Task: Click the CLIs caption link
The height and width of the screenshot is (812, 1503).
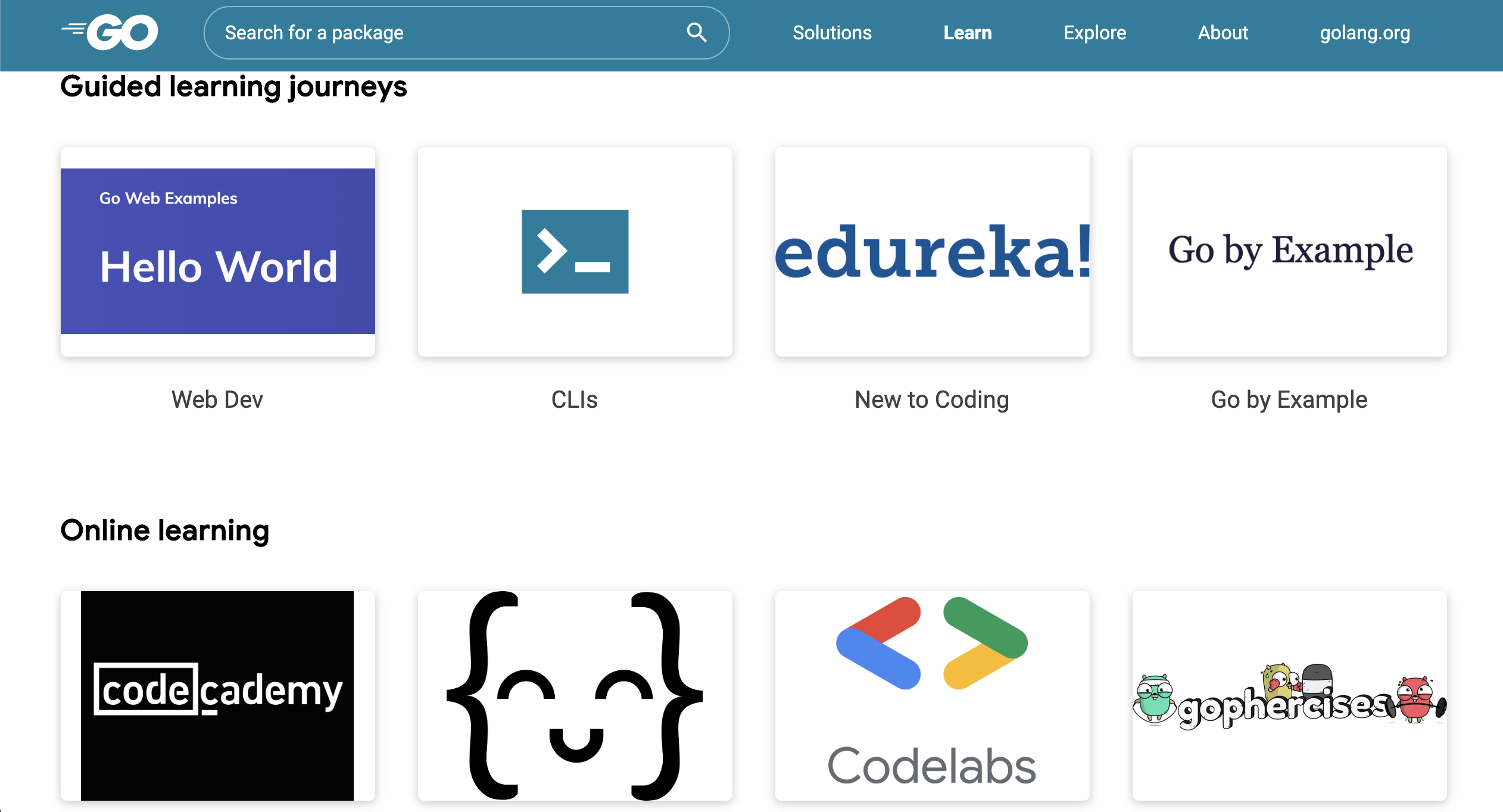Action: (x=575, y=399)
